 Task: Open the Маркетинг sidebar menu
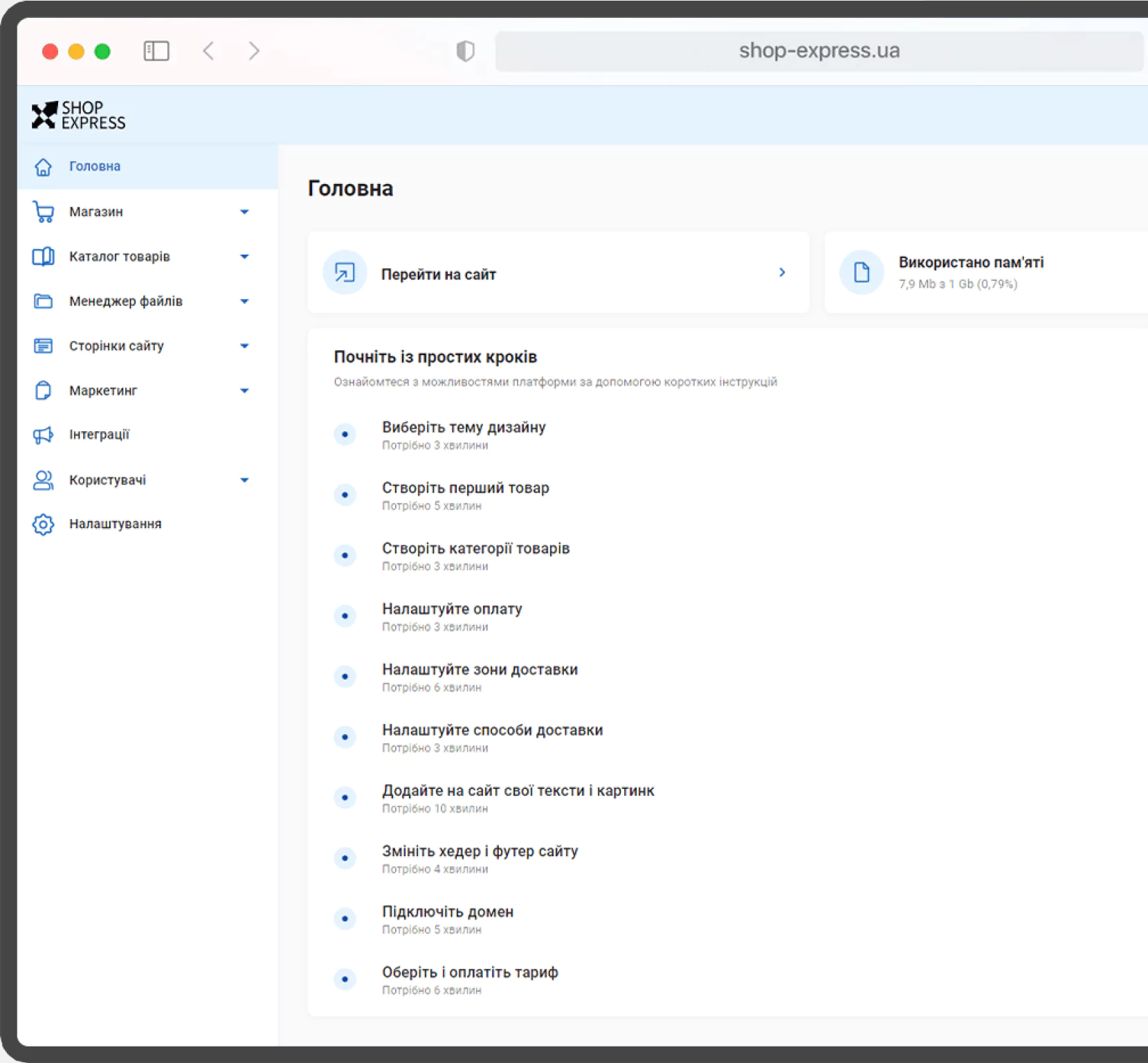(147, 390)
